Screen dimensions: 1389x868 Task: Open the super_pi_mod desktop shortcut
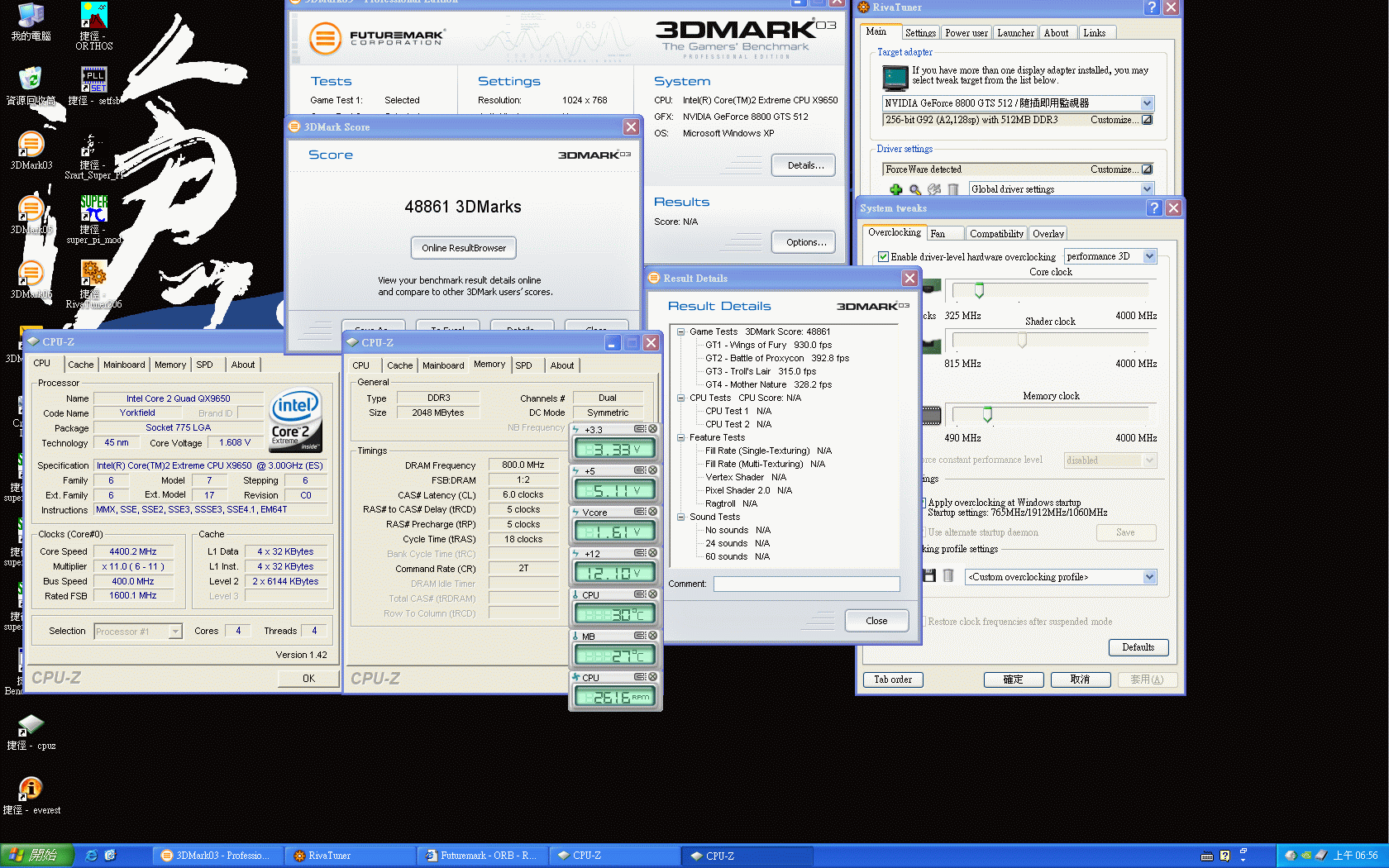(x=93, y=219)
